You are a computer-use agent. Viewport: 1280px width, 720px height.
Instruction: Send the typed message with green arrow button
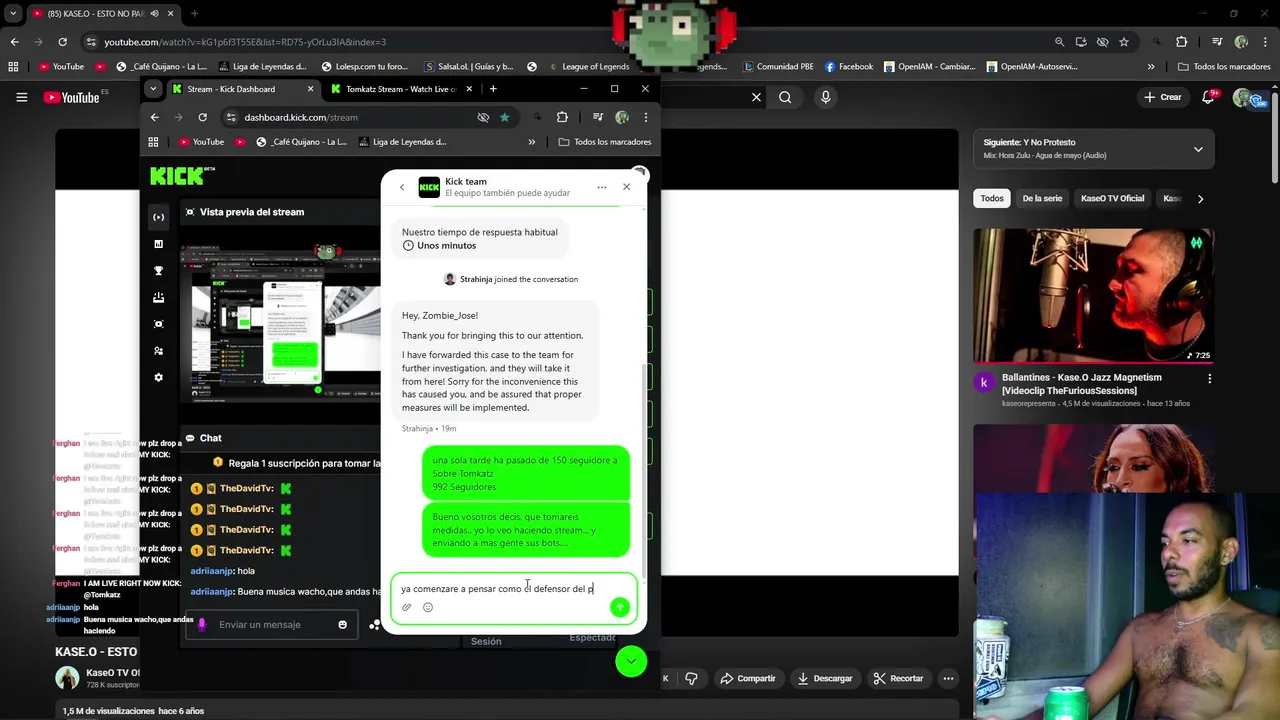620,607
